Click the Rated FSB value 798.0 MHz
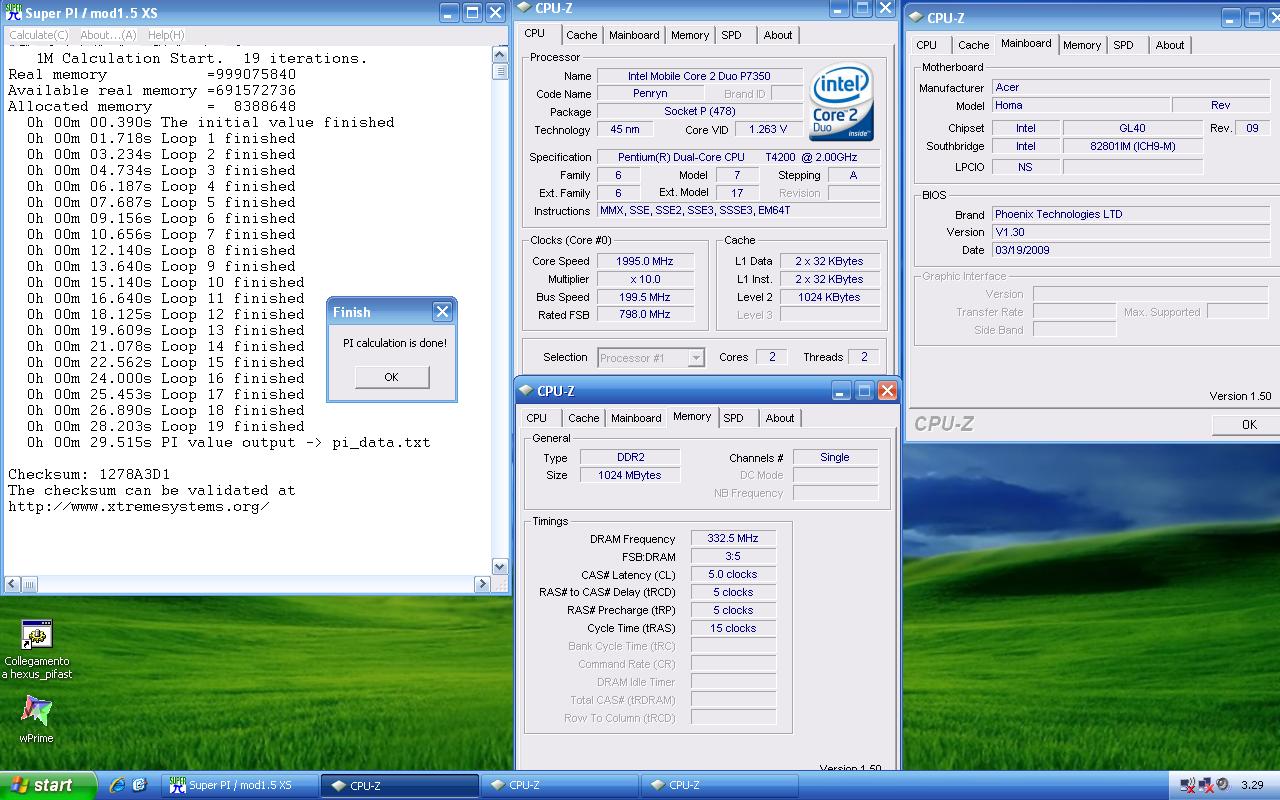The height and width of the screenshot is (800, 1280). click(645, 314)
